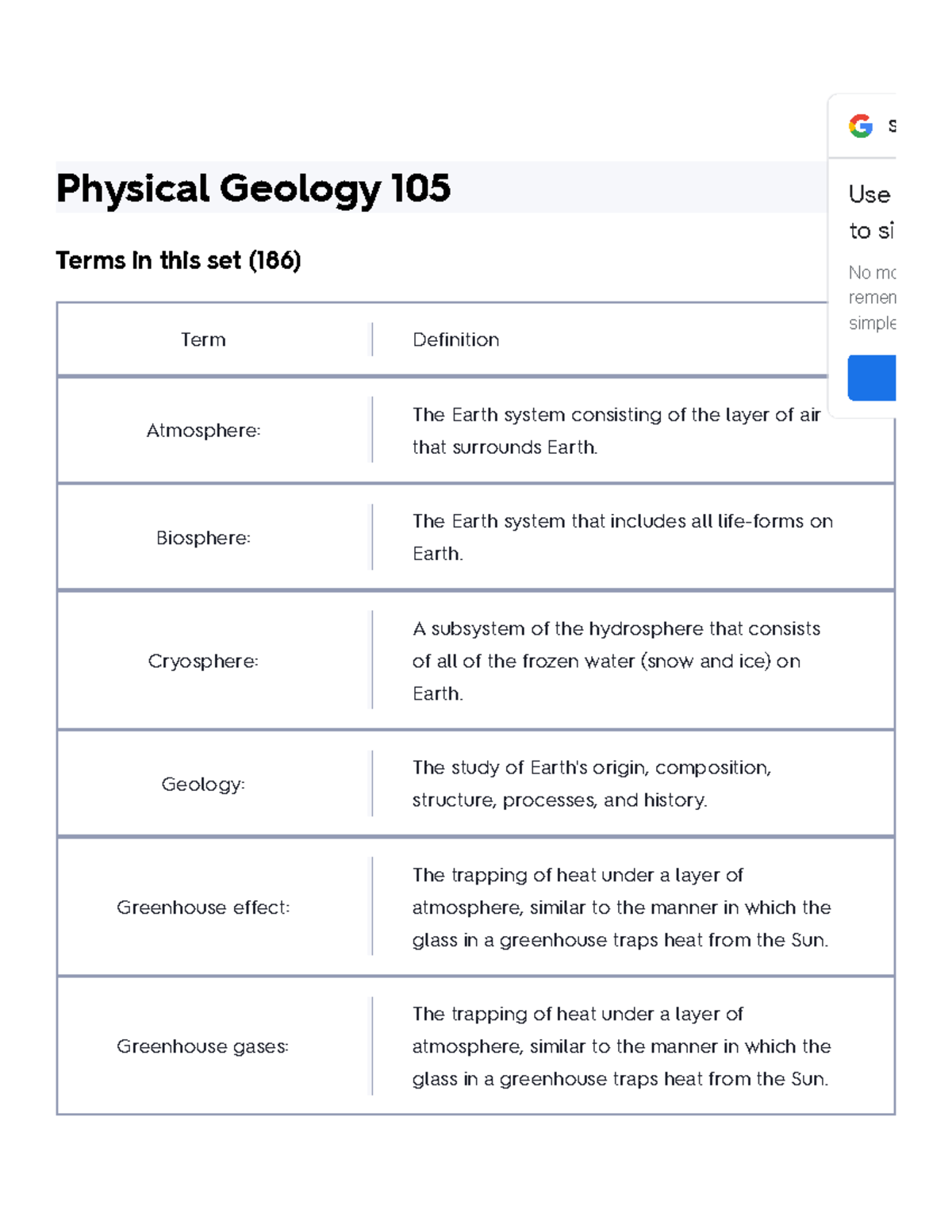Select the Greenhouse effect term
The width and height of the screenshot is (952, 1232).
204,907
